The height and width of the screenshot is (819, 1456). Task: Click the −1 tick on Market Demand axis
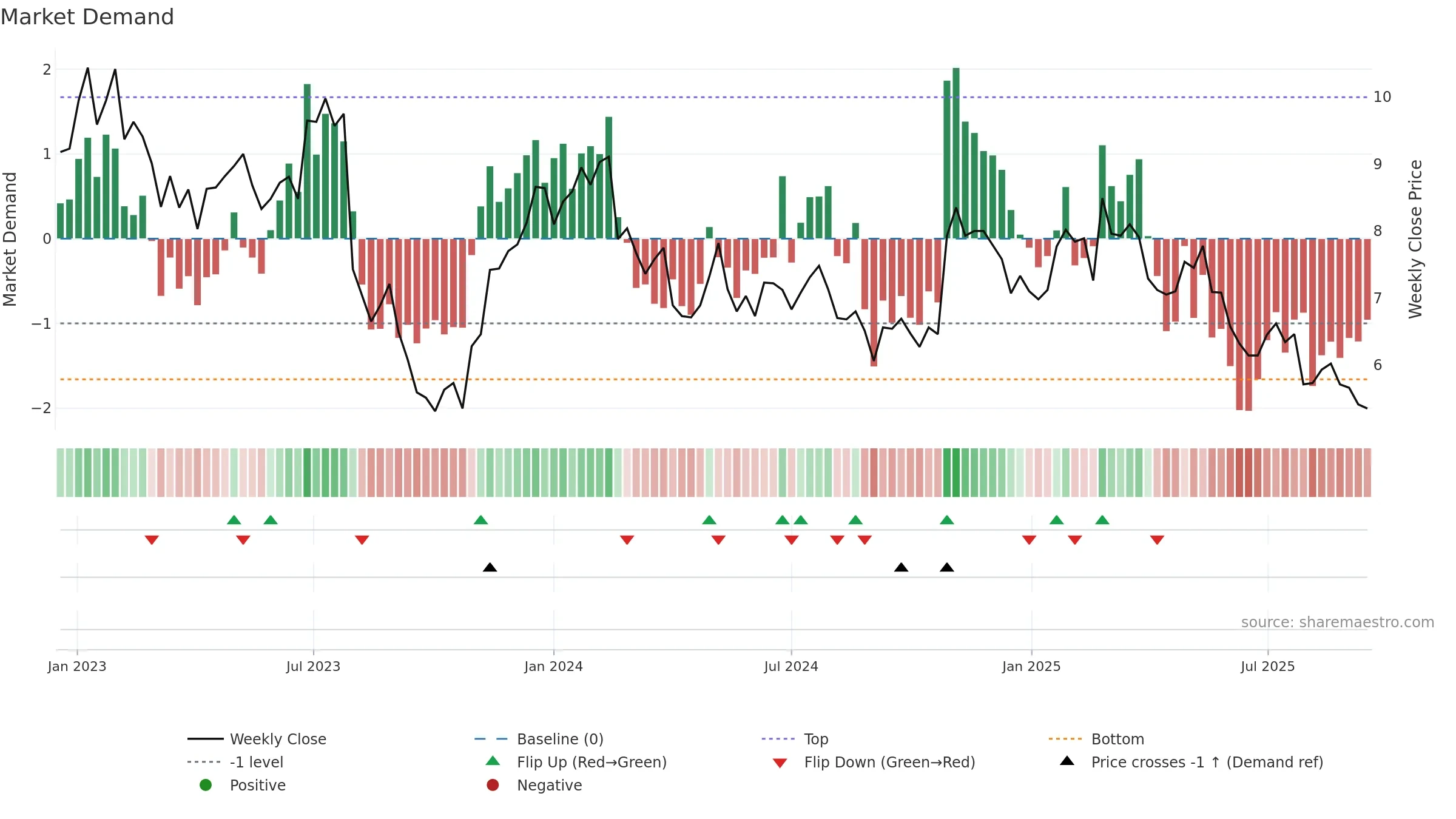click(x=41, y=324)
